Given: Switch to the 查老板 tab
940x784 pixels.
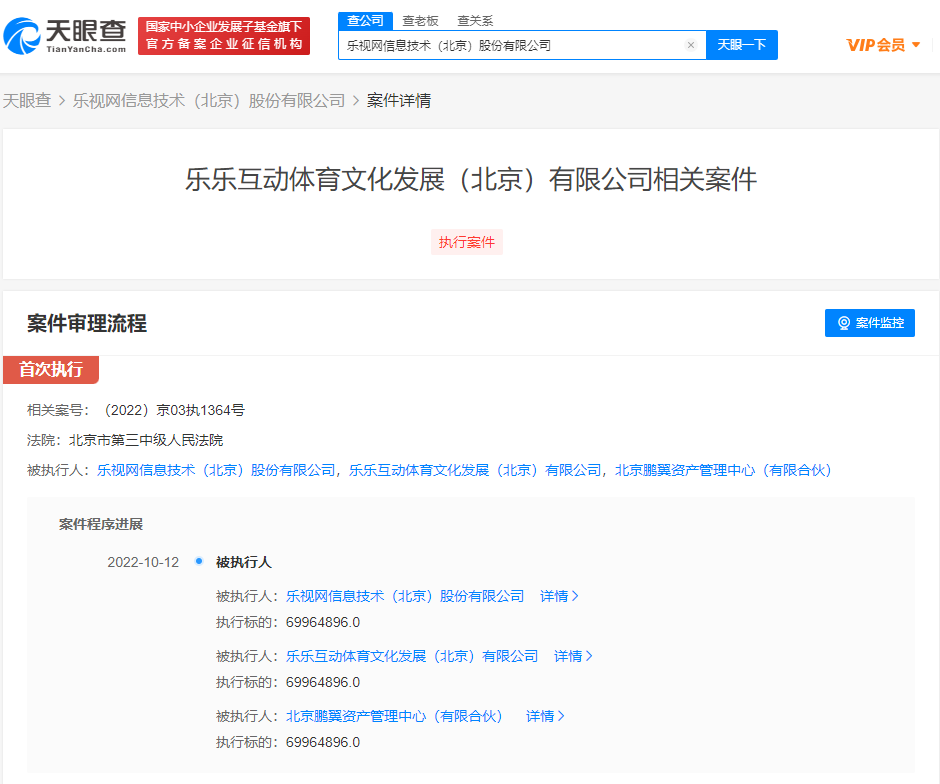Looking at the screenshot, I should click(x=420, y=21).
